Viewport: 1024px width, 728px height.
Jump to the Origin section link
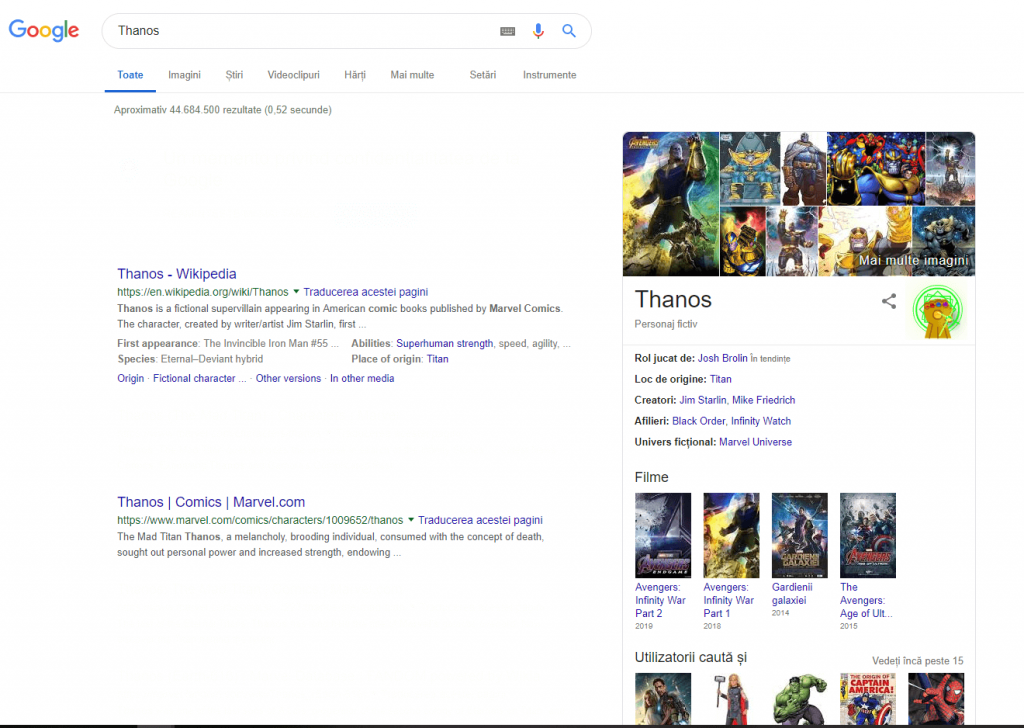131,379
